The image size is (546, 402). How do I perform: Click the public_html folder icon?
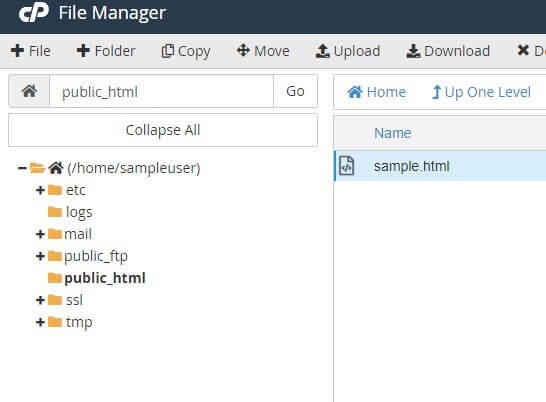55,278
